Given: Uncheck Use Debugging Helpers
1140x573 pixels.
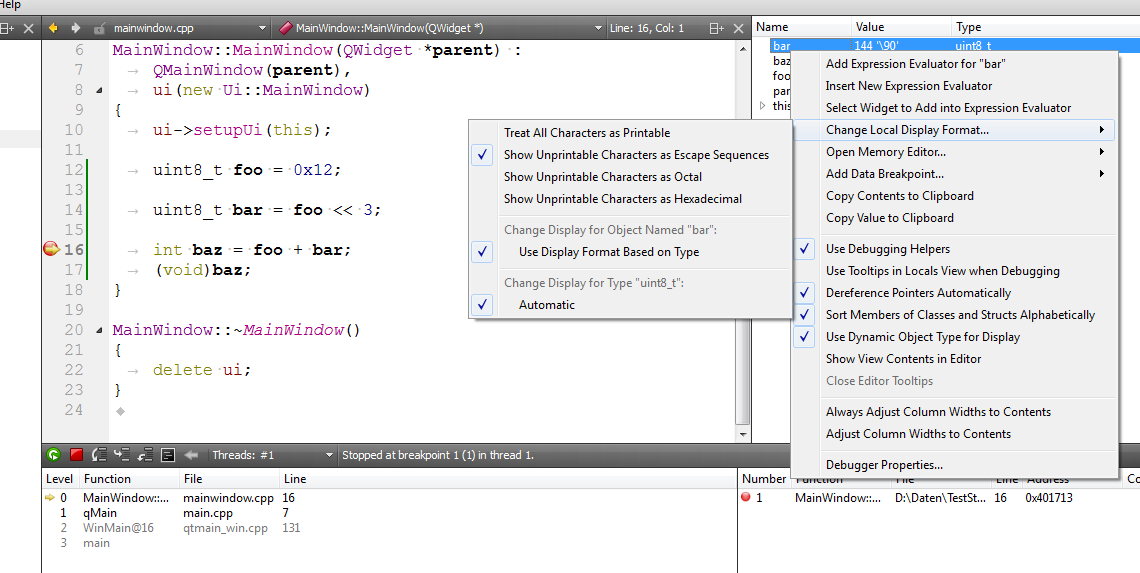Looking at the screenshot, I should 887,249.
